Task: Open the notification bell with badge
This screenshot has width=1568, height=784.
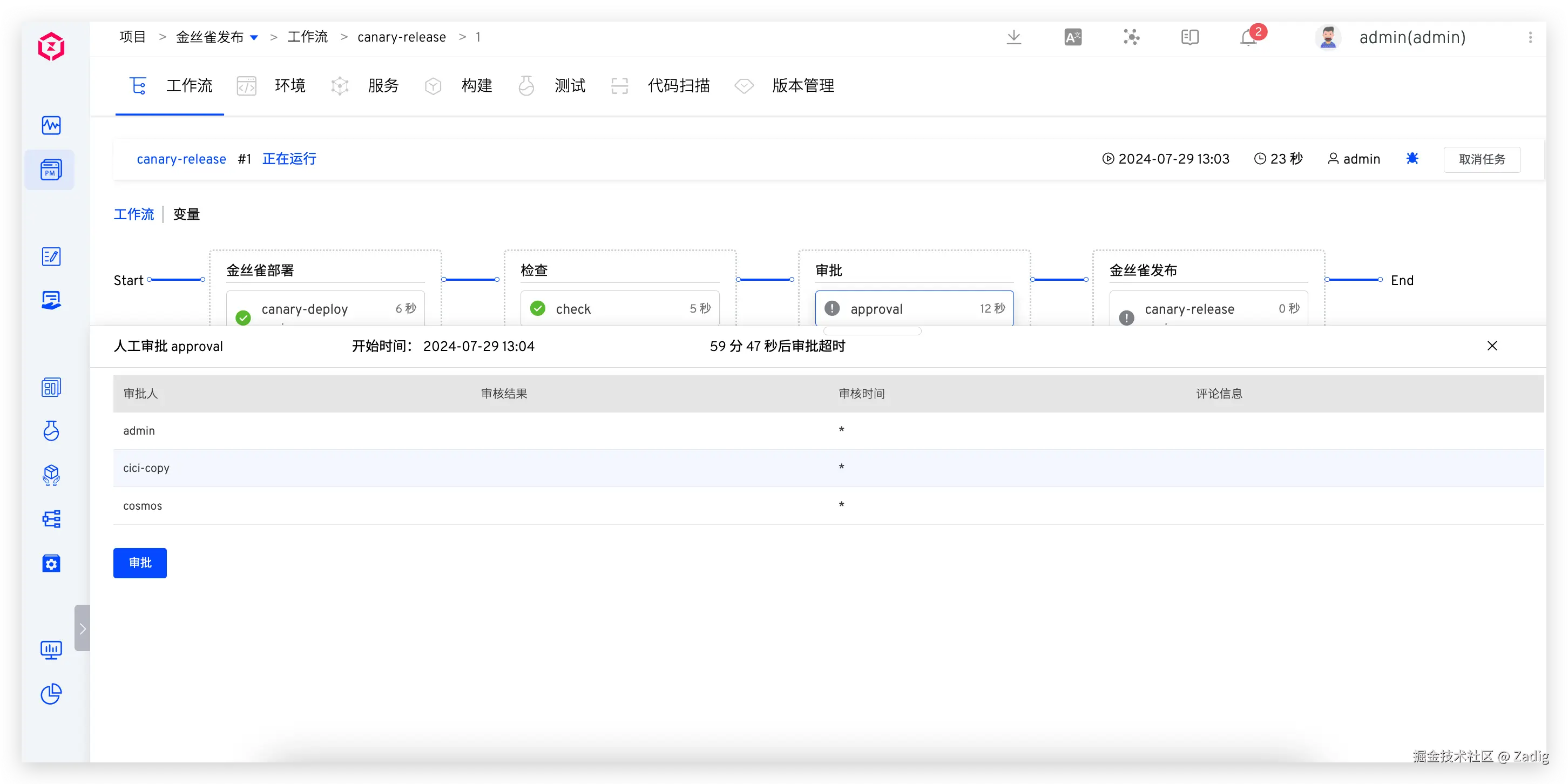Action: [x=1248, y=37]
